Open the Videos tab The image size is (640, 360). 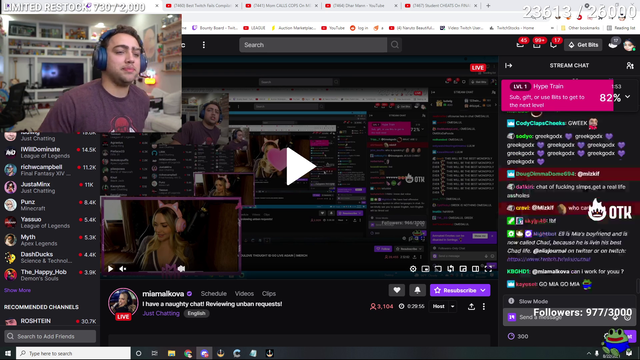(244, 293)
